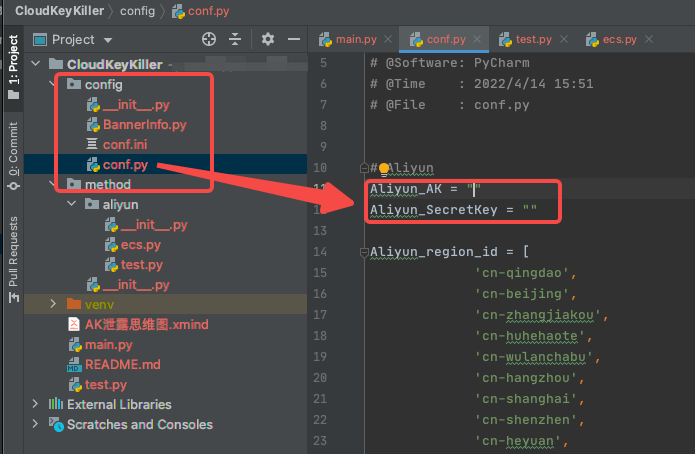Expand External Libraries node
The height and width of the screenshot is (454, 695).
pos(35,404)
